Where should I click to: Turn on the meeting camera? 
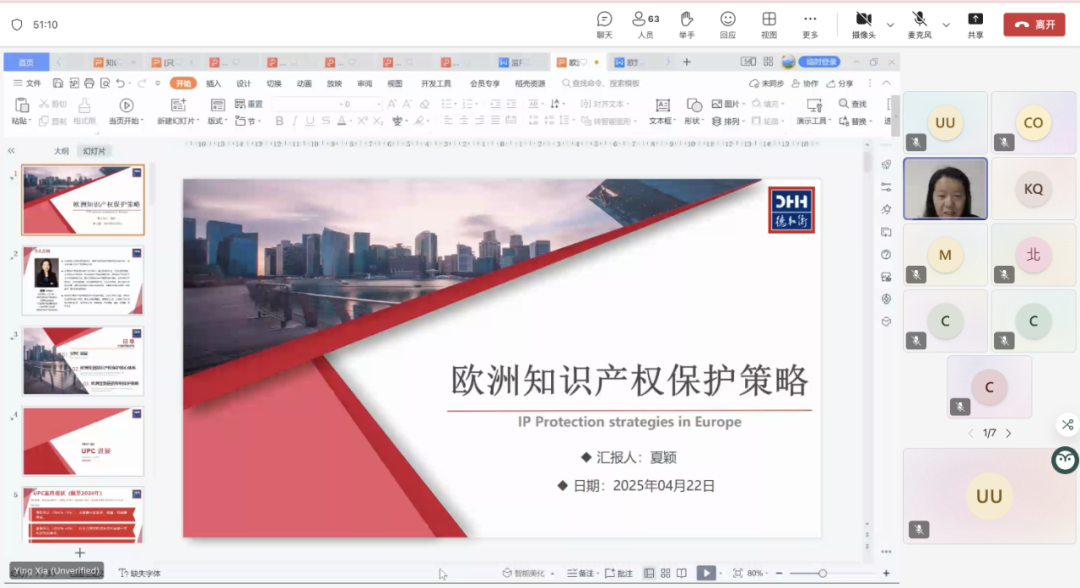click(x=864, y=22)
